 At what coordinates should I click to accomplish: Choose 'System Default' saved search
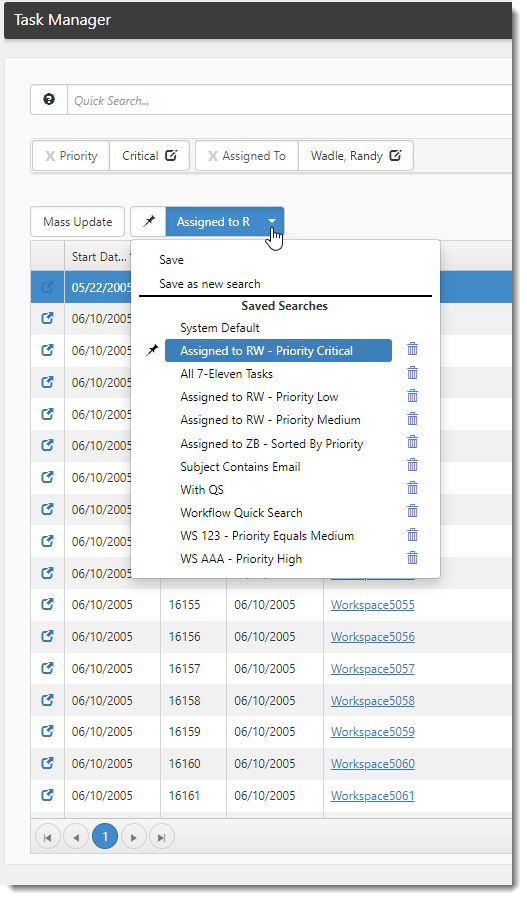pos(220,328)
